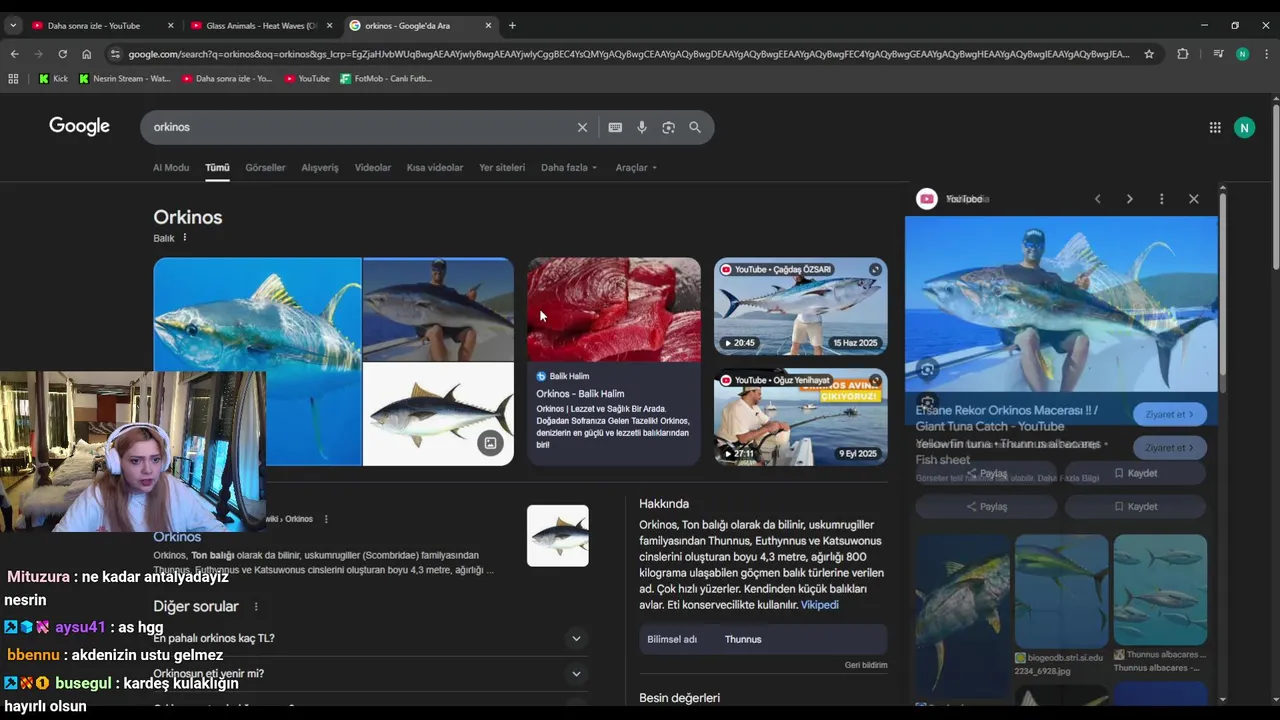Switch to the Glass Animals Heat Waves tab
Image resolution: width=1280 pixels, height=720 pixels.
(261, 25)
